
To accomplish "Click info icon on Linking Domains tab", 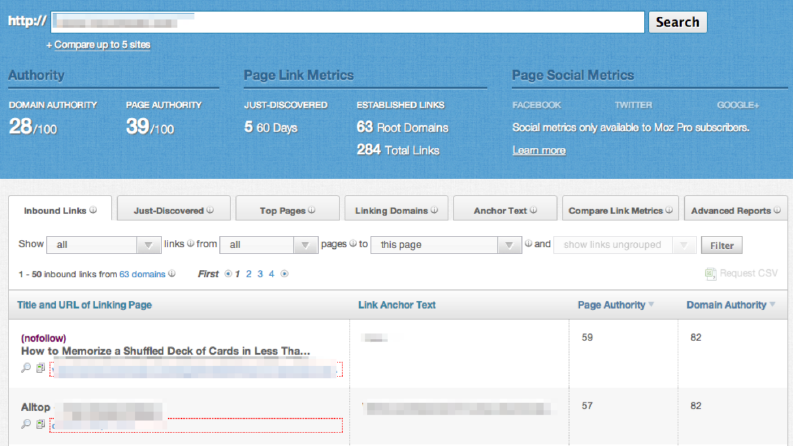I will (434, 210).
